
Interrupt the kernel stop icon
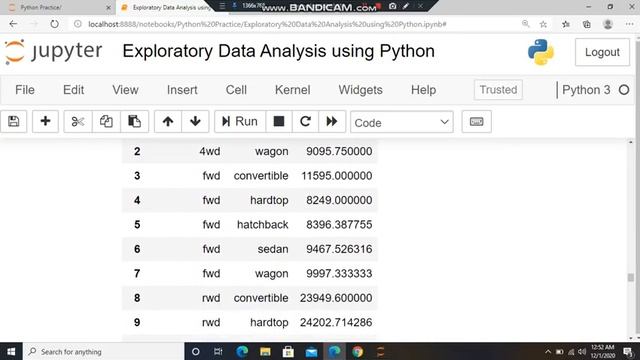(279, 121)
